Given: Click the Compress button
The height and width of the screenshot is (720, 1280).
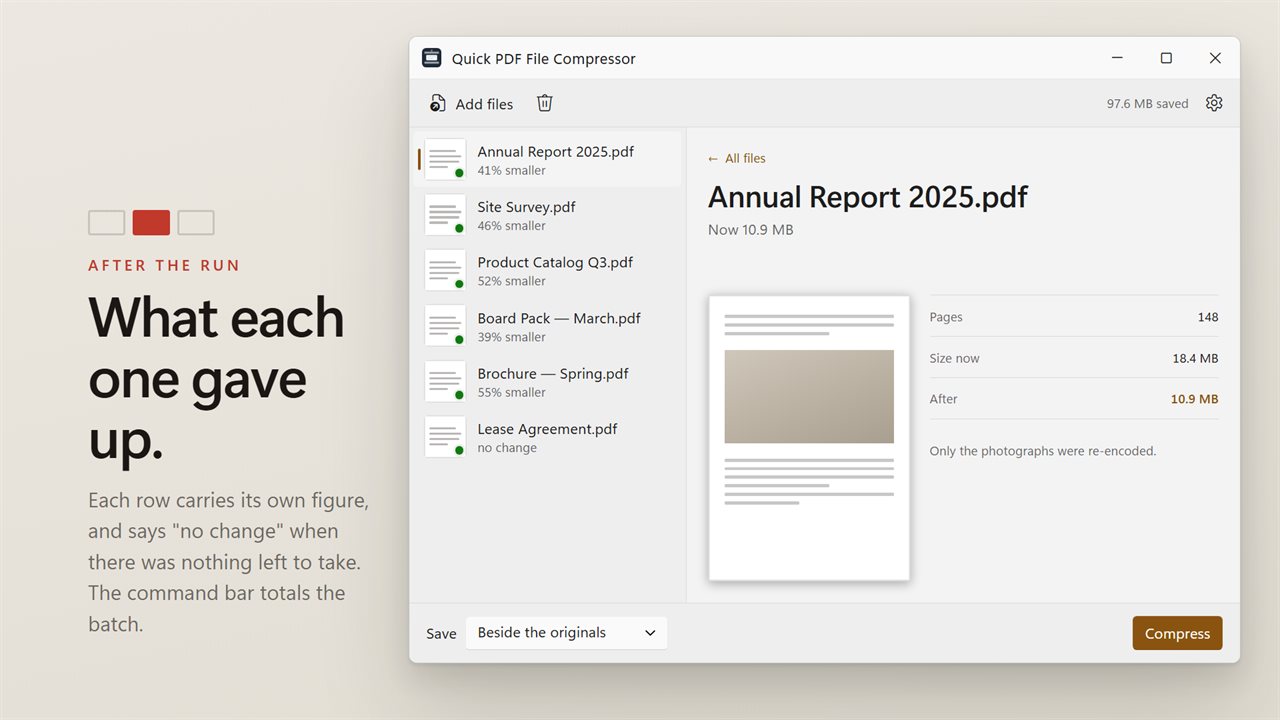Looking at the screenshot, I should click(x=1177, y=633).
